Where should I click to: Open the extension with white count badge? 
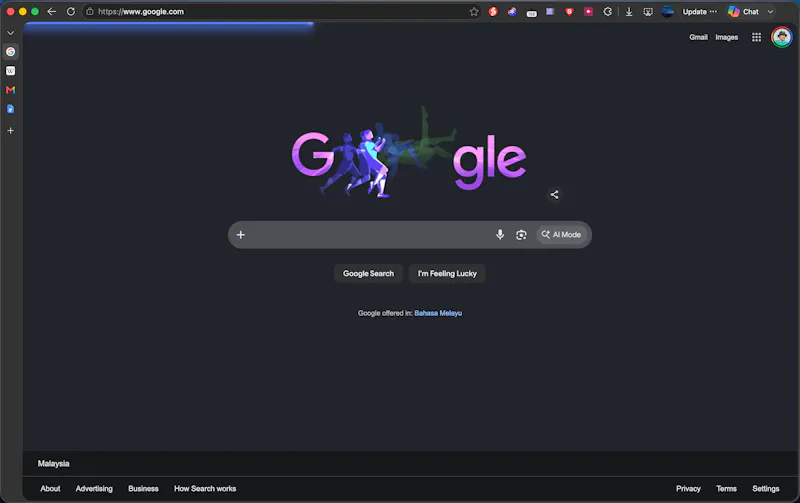pos(531,12)
